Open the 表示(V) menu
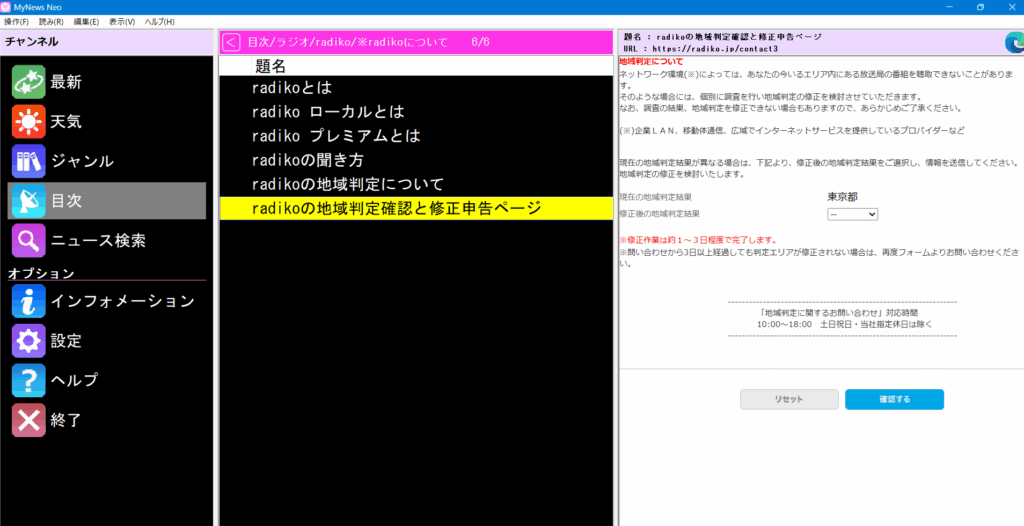 (121, 22)
